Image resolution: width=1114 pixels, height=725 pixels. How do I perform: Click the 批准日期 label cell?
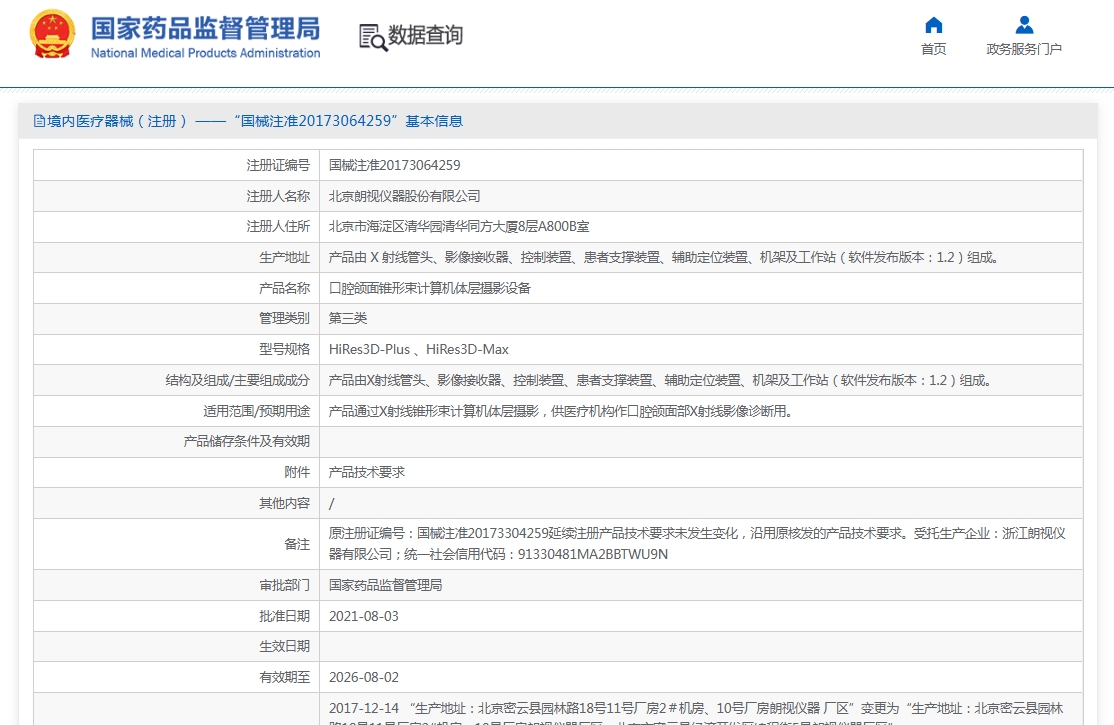(176, 616)
